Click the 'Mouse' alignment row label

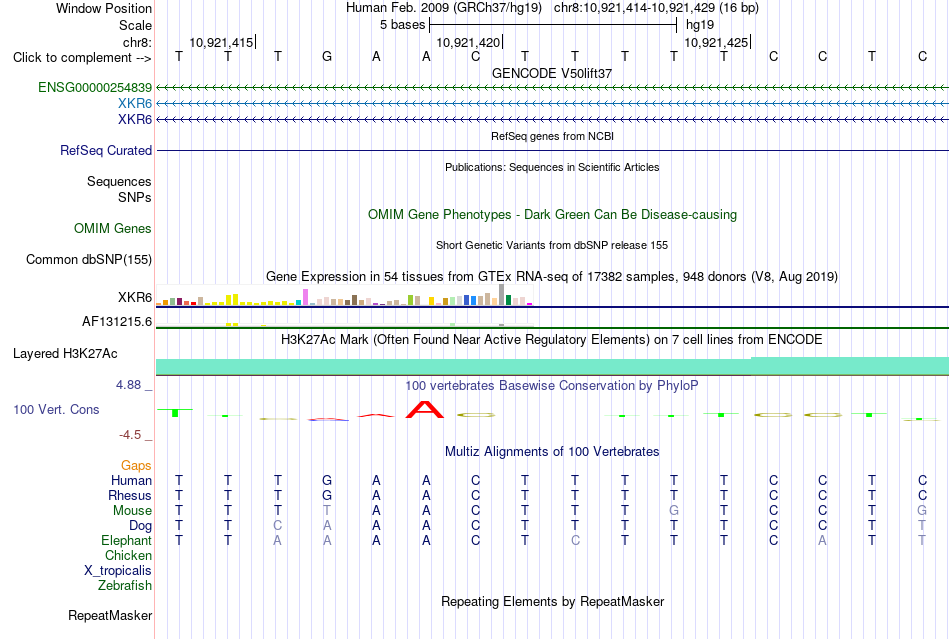click(132, 511)
